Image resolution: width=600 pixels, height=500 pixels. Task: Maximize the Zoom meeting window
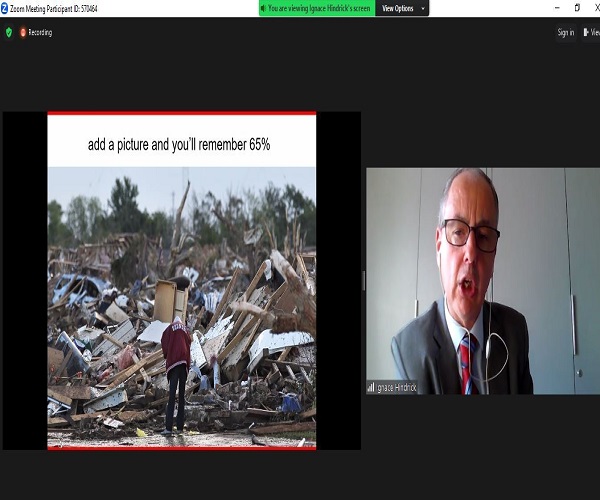(x=577, y=8)
